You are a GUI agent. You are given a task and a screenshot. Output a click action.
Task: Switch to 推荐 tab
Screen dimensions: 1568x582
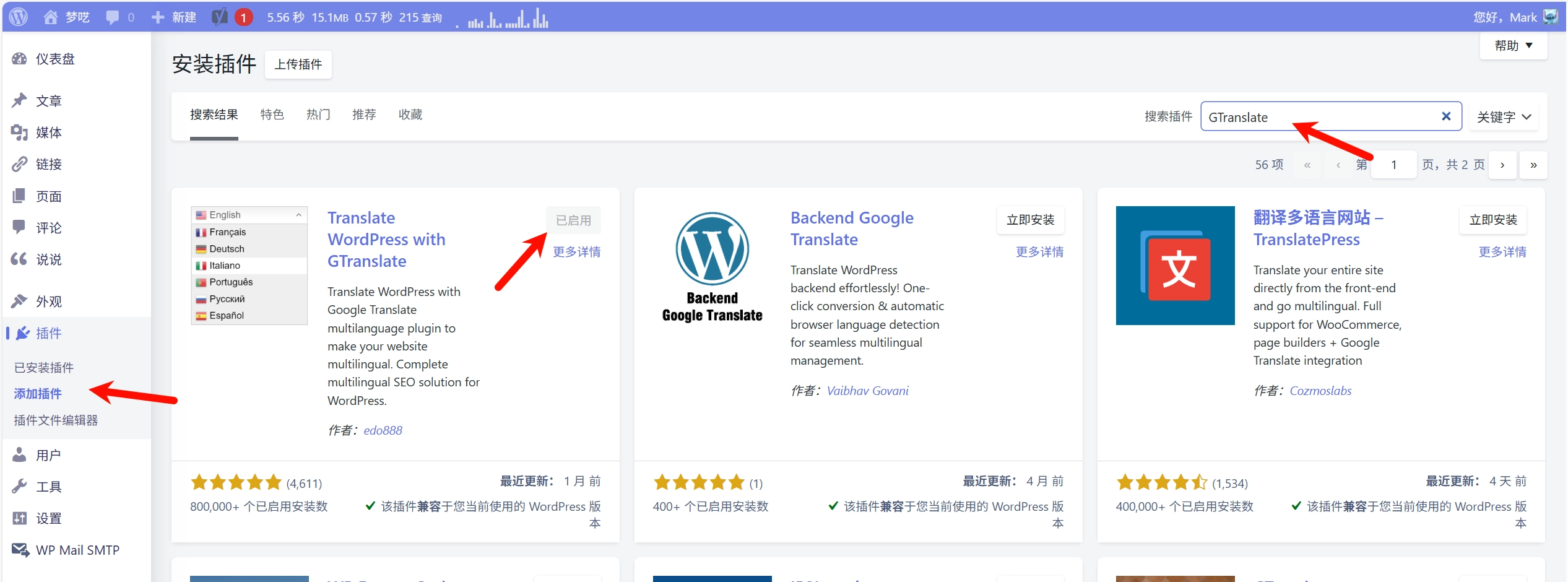pos(364,115)
